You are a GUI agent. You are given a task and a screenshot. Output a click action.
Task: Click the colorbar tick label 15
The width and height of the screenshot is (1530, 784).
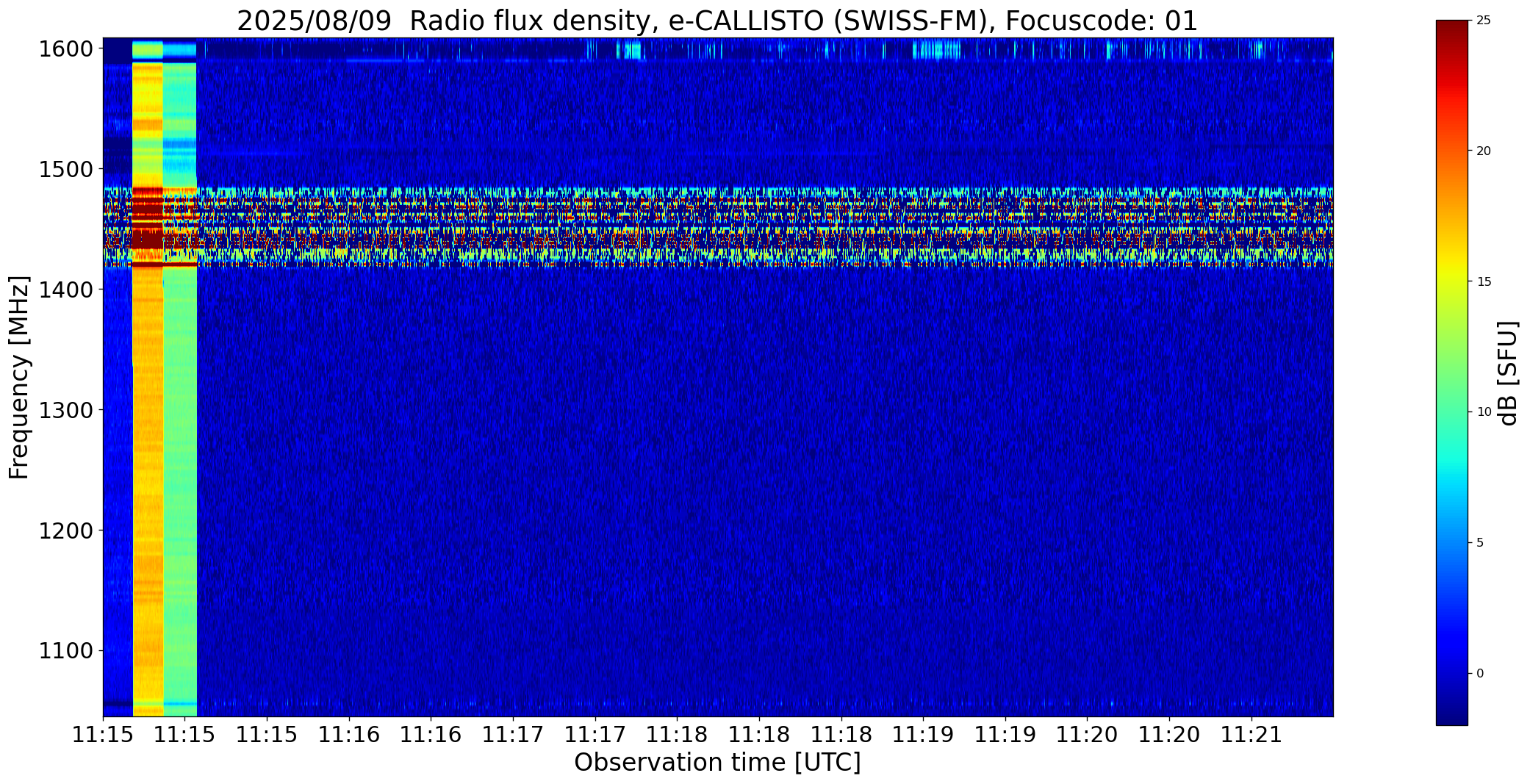click(x=1483, y=282)
